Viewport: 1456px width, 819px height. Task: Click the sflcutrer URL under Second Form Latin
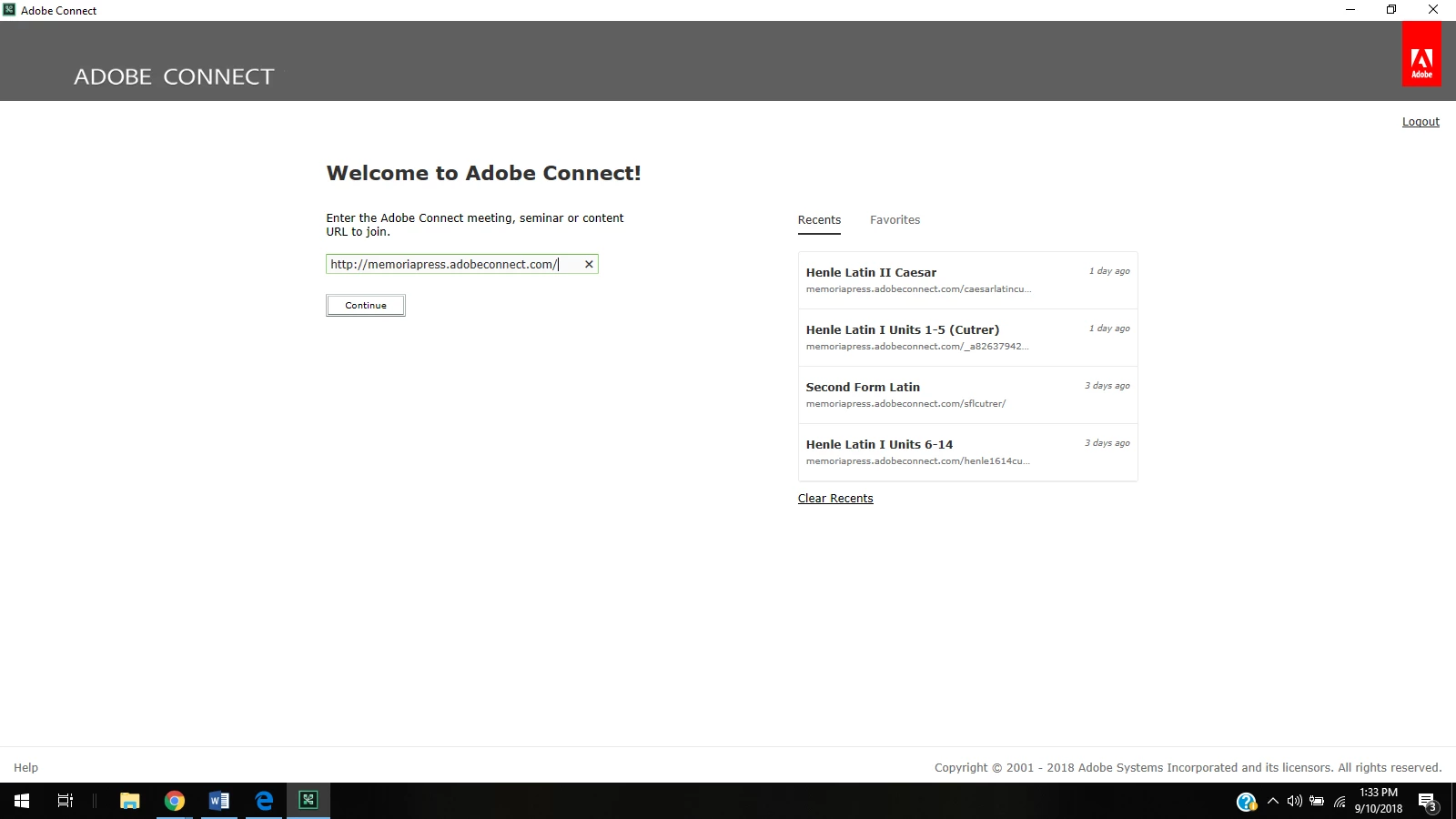(x=905, y=404)
